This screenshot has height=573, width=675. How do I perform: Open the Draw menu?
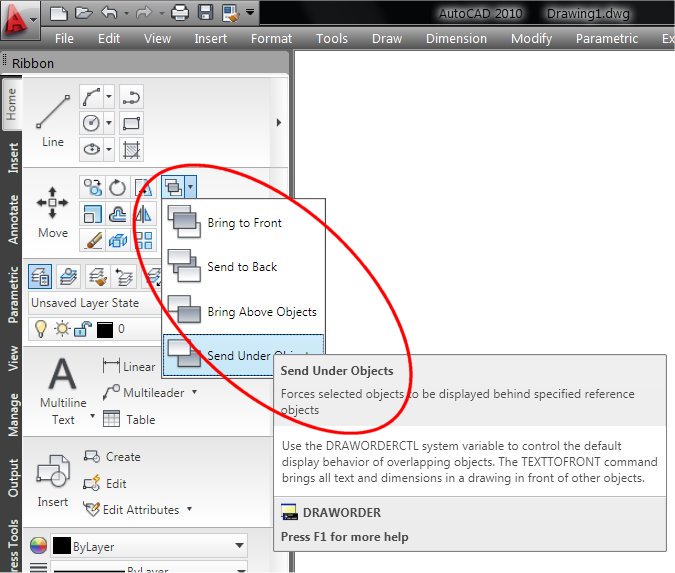click(x=387, y=39)
